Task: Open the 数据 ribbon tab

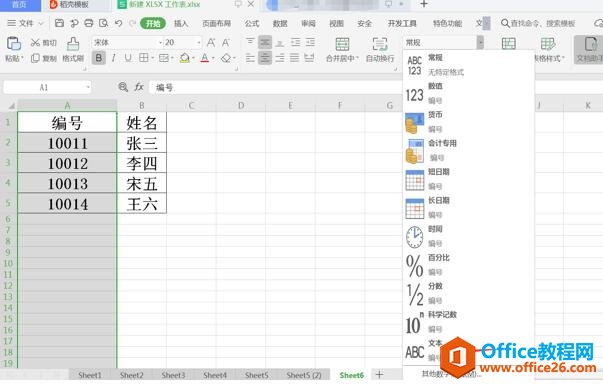Action: pyautogui.click(x=280, y=23)
